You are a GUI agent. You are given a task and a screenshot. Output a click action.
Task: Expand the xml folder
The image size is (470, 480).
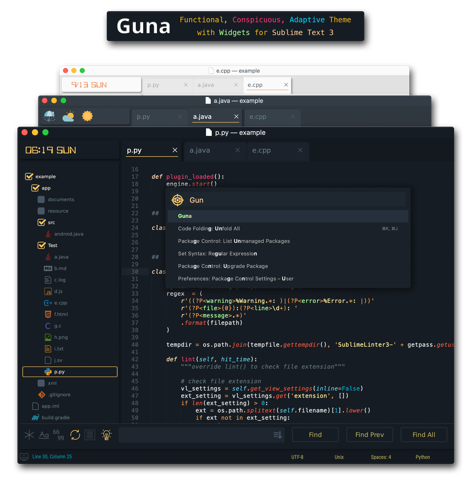coord(41,383)
